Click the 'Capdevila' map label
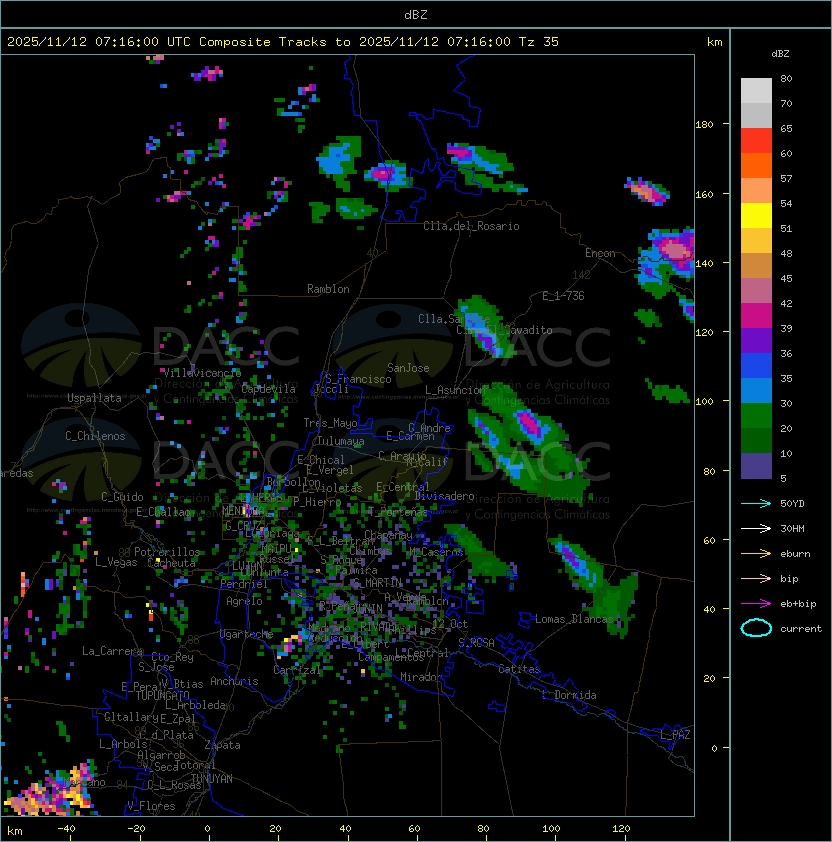The height and width of the screenshot is (842, 832). tap(269, 389)
